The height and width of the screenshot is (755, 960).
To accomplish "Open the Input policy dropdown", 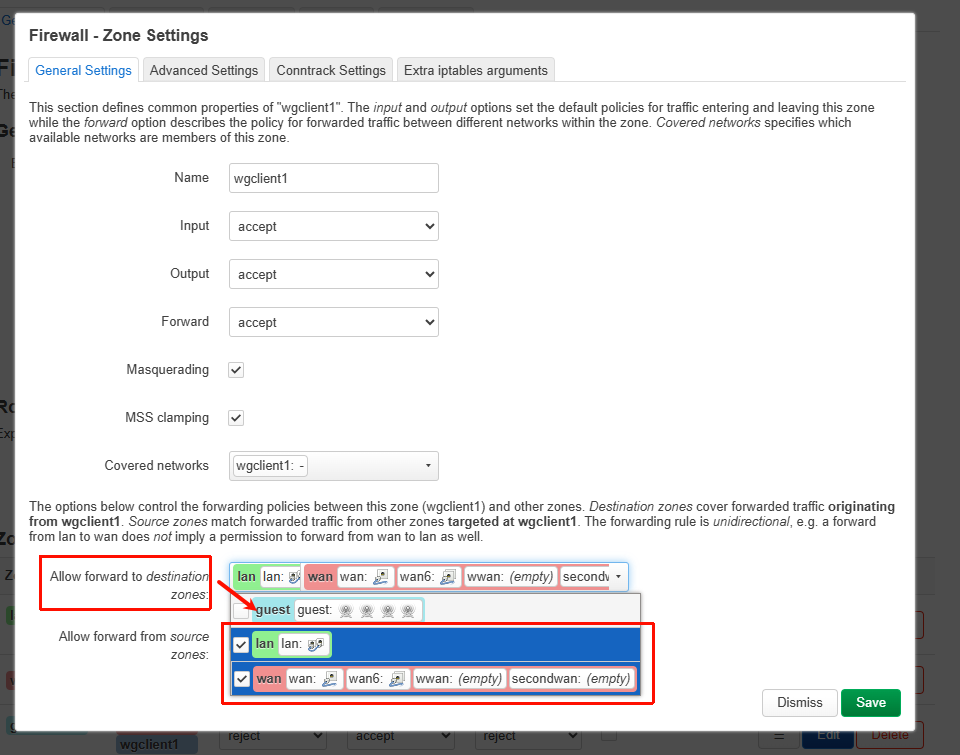I will [x=333, y=226].
